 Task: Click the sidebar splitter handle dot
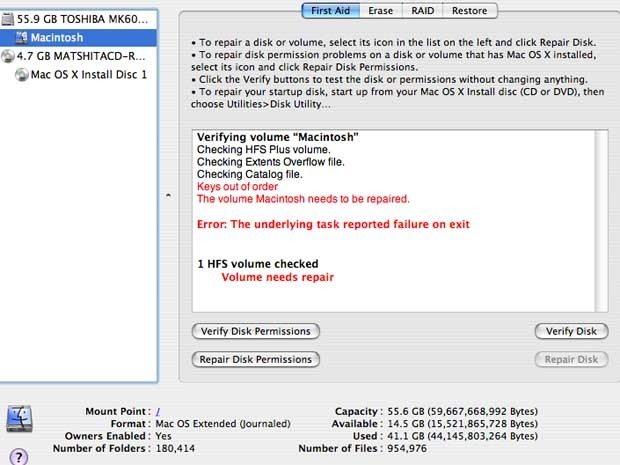pos(168,195)
